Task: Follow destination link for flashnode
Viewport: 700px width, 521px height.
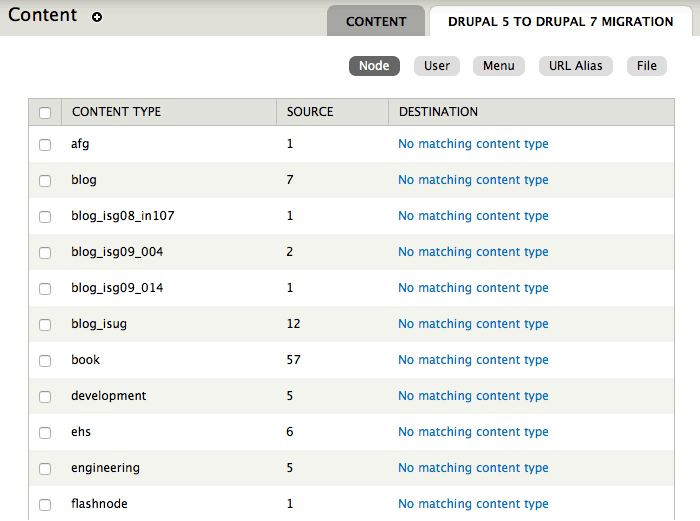Action: click(x=473, y=504)
